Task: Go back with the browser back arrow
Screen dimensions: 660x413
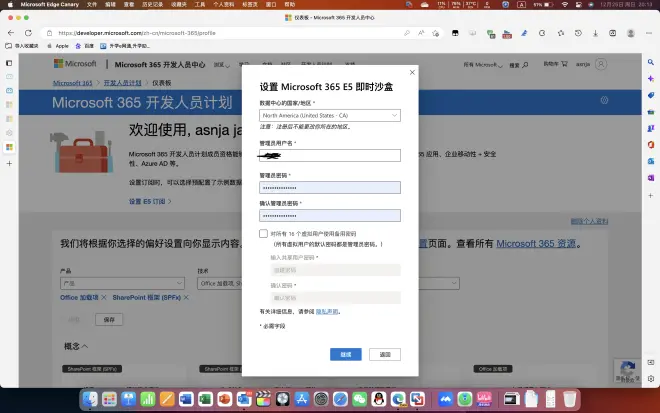Action: (11, 33)
